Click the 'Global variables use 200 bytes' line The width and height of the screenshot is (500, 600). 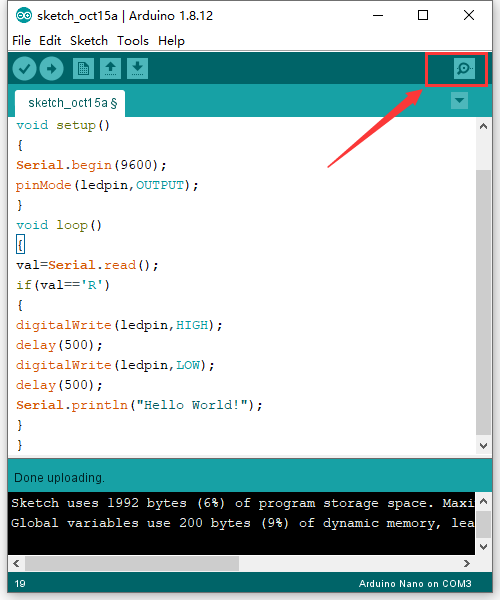tap(243, 523)
